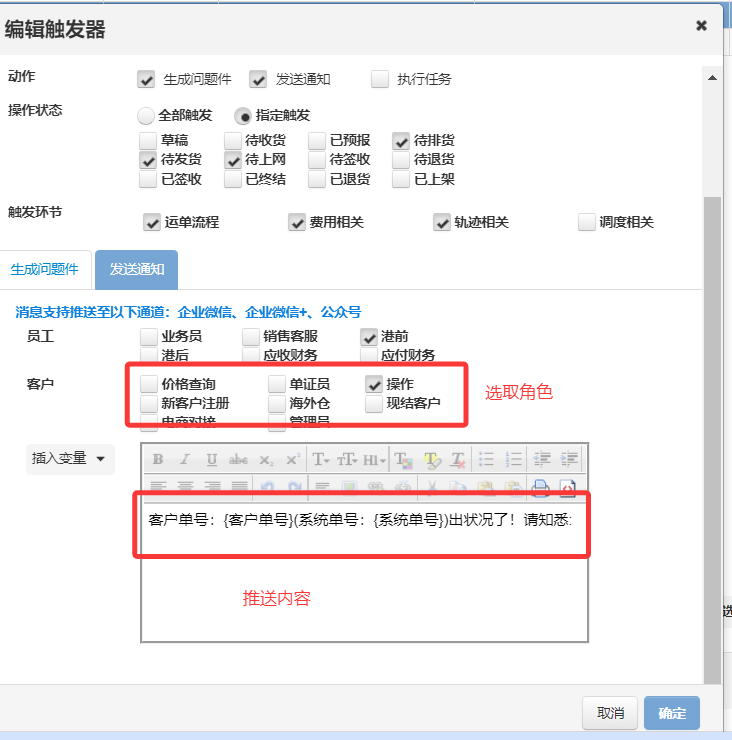Apply strikethrough text formatting
732x740 pixels.
[x=238, y=460]
